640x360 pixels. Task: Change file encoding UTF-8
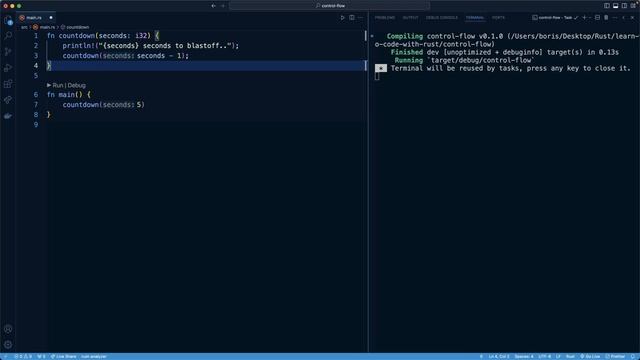(x=544, y=356)
